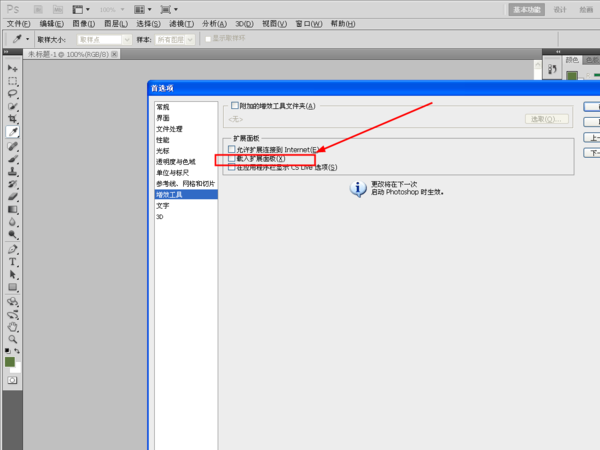Select the Crop tool

click(13, 119)
